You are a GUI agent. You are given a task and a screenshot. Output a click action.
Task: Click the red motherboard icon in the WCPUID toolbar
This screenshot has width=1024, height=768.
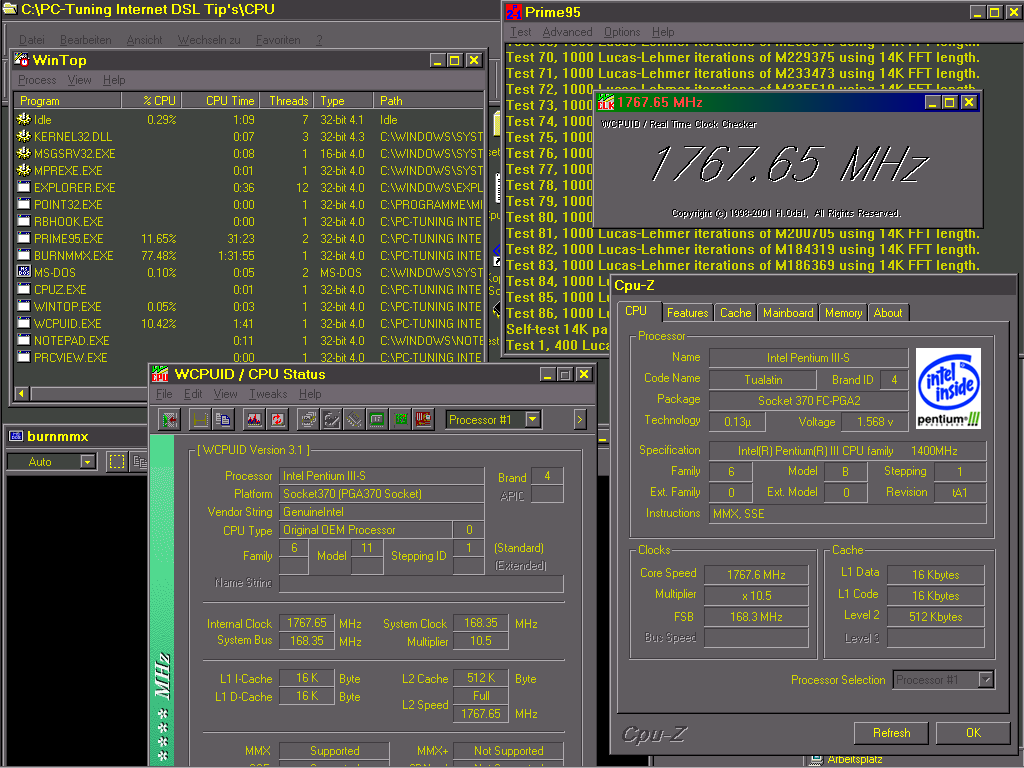(423, 419)
